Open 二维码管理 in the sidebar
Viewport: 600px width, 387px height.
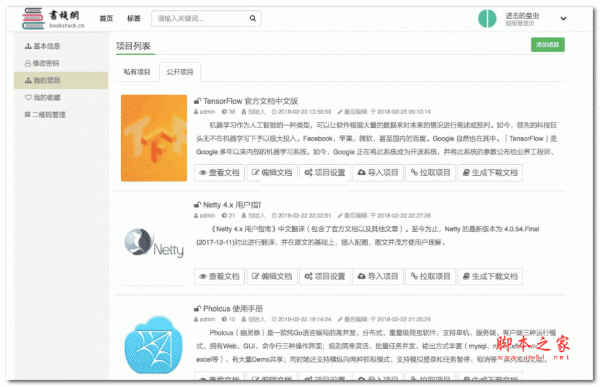tap(45, 114)
